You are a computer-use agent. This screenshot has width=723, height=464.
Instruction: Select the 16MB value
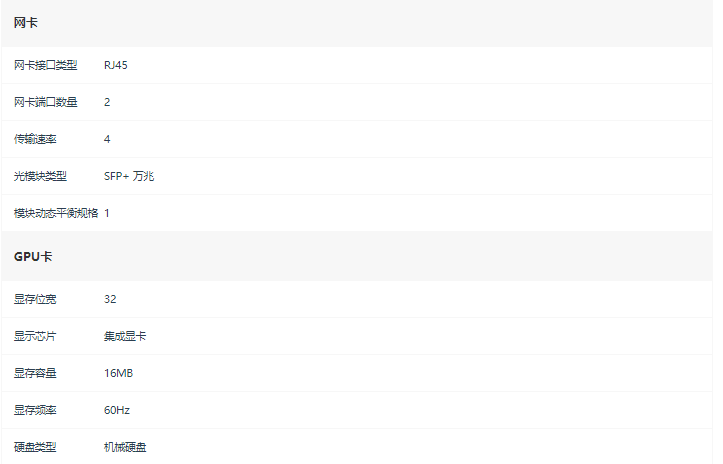click(x=119, y=373)
